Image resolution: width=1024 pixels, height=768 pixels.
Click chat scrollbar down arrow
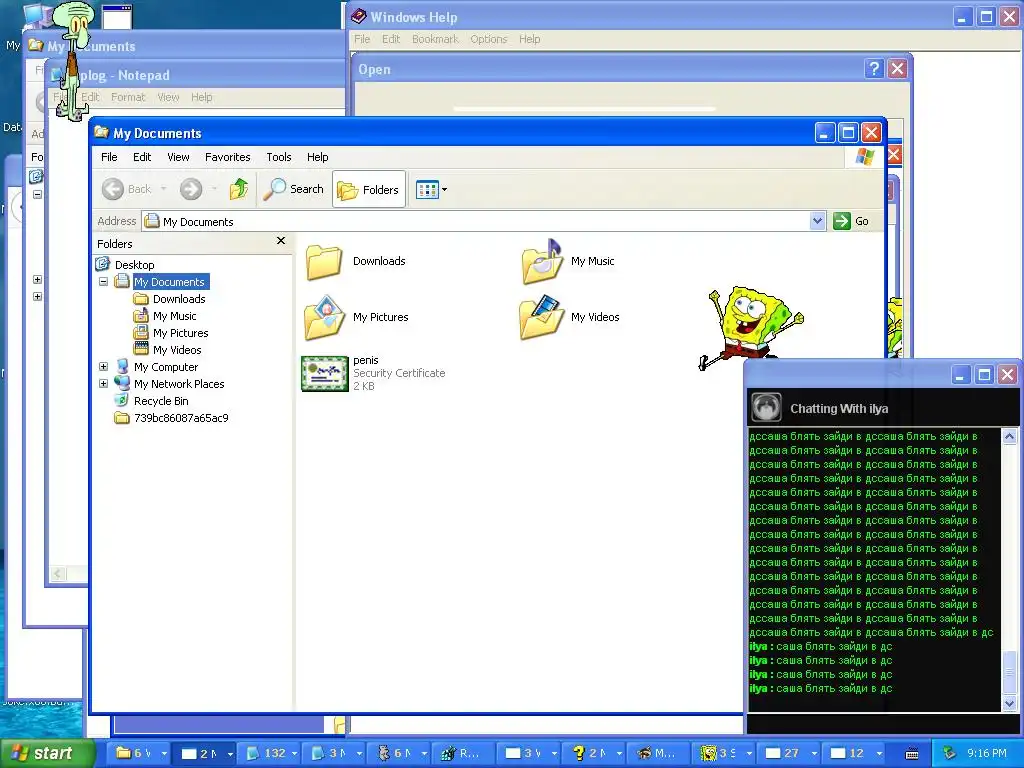coord(1009,703)
